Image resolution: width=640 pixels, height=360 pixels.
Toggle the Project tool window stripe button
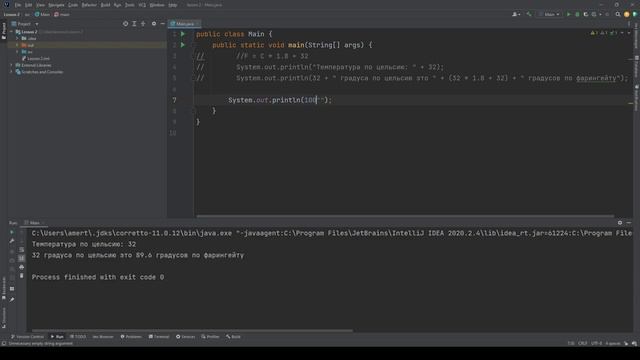tap(4, 31)
